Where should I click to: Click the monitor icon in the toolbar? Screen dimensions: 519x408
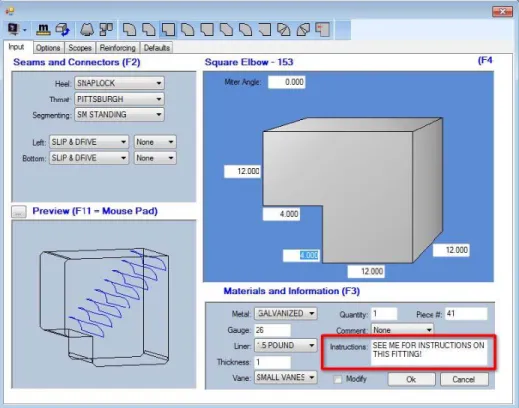click(14, 29)
